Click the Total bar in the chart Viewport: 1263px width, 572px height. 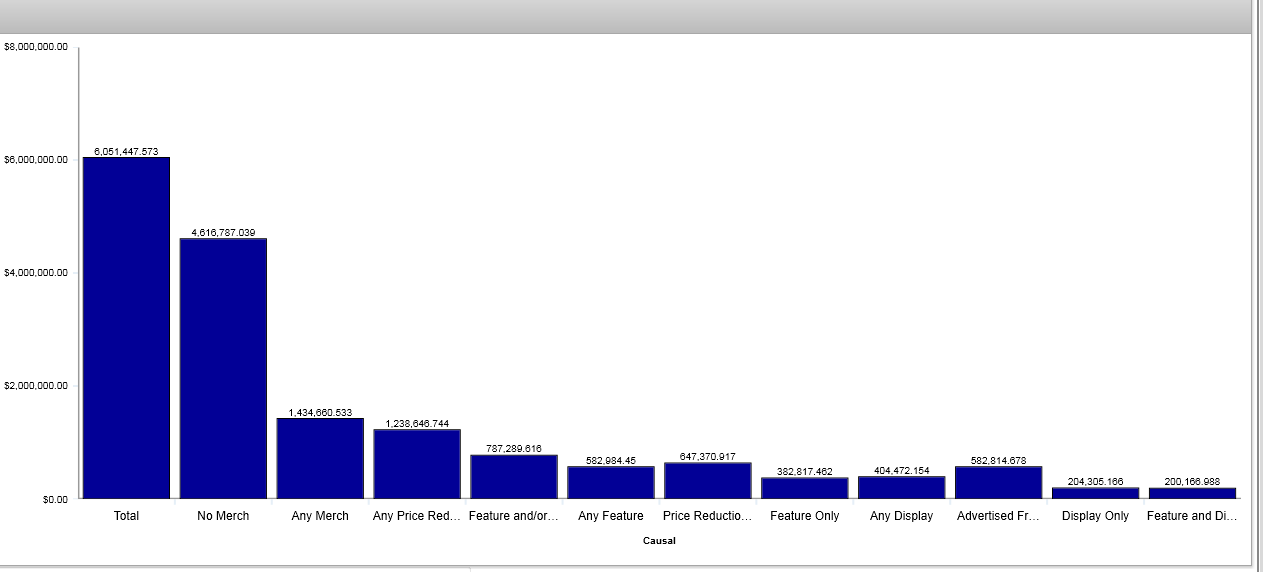click(x=126, y=327)
